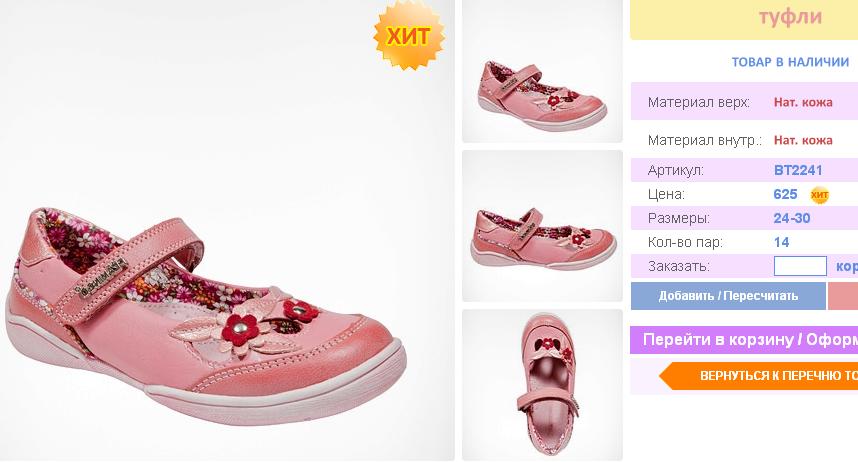Click the sizes value 24-30

tap(792, 218)
